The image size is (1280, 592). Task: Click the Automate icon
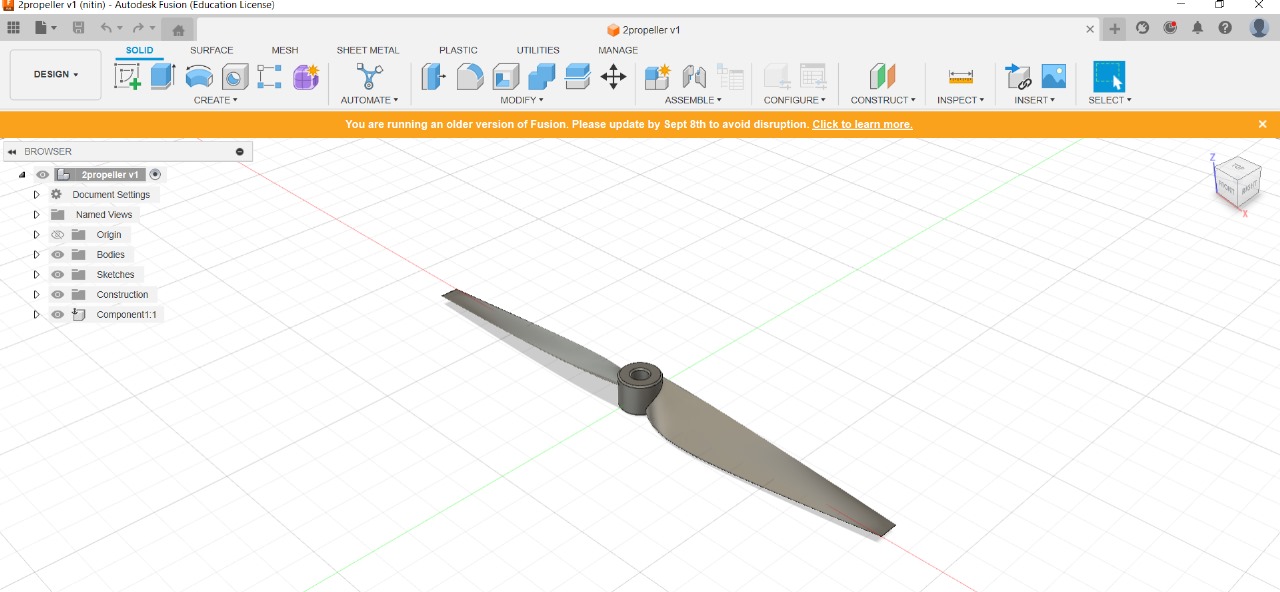(x=370, y=76)
